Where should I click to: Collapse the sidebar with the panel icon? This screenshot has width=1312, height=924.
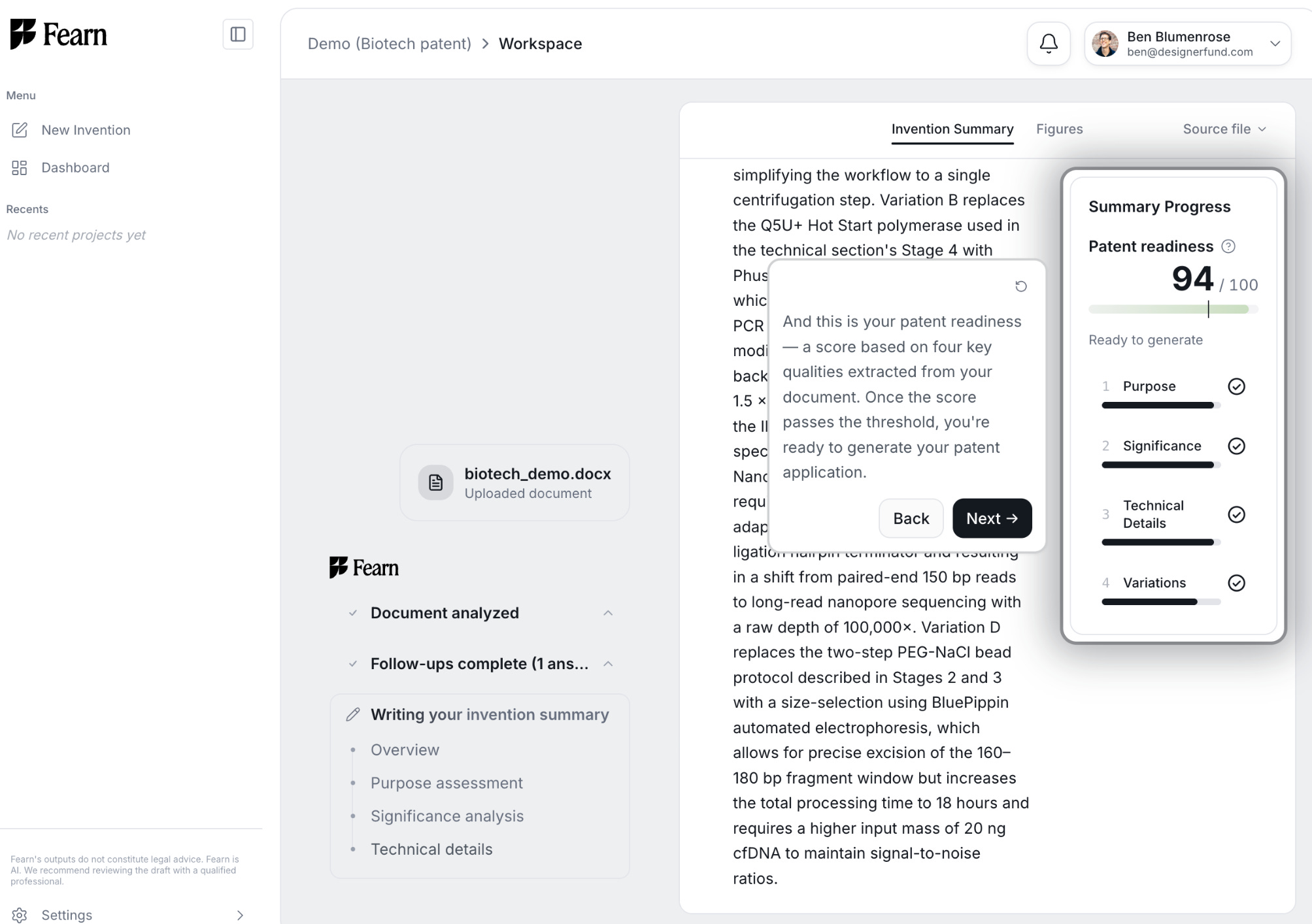click(x=238, y=34)
